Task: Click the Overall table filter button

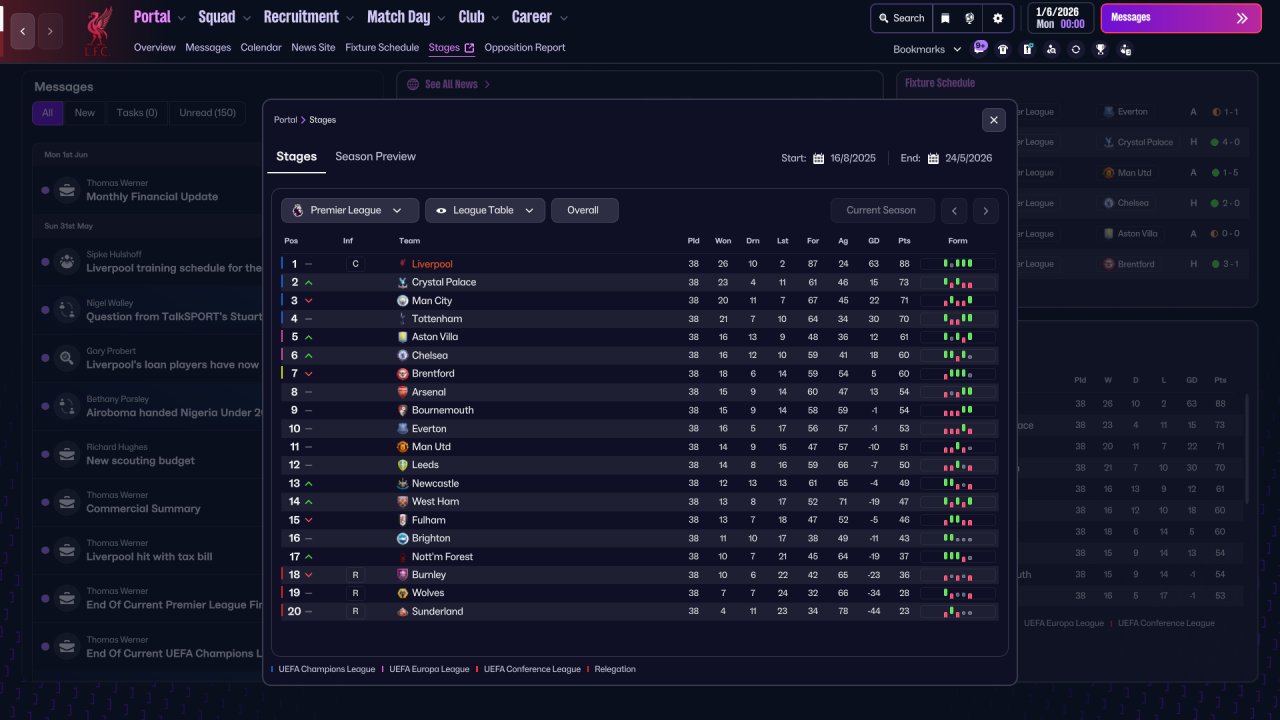Action: pyautogui.click(x=584, y=210)
